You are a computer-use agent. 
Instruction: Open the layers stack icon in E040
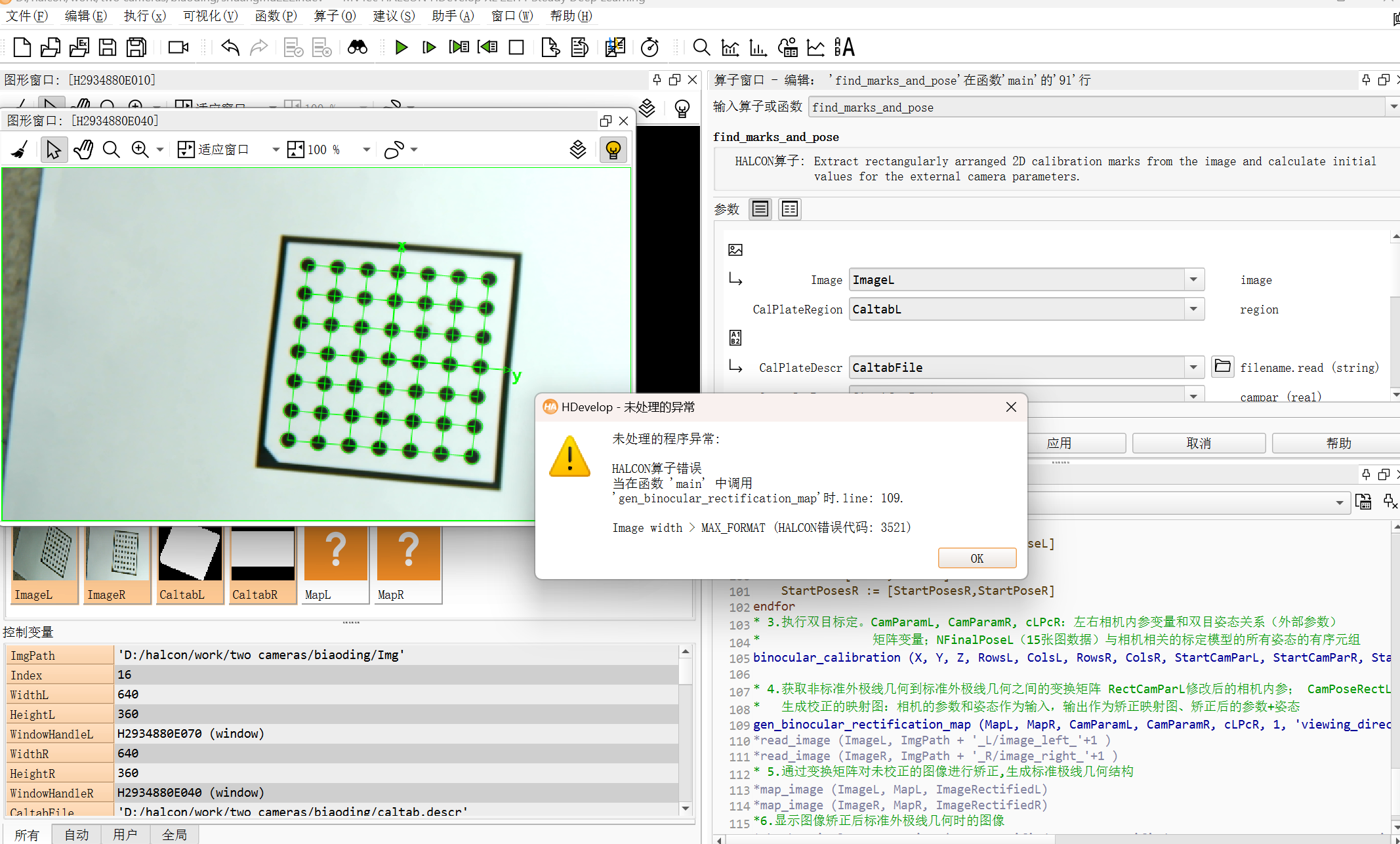577,150
